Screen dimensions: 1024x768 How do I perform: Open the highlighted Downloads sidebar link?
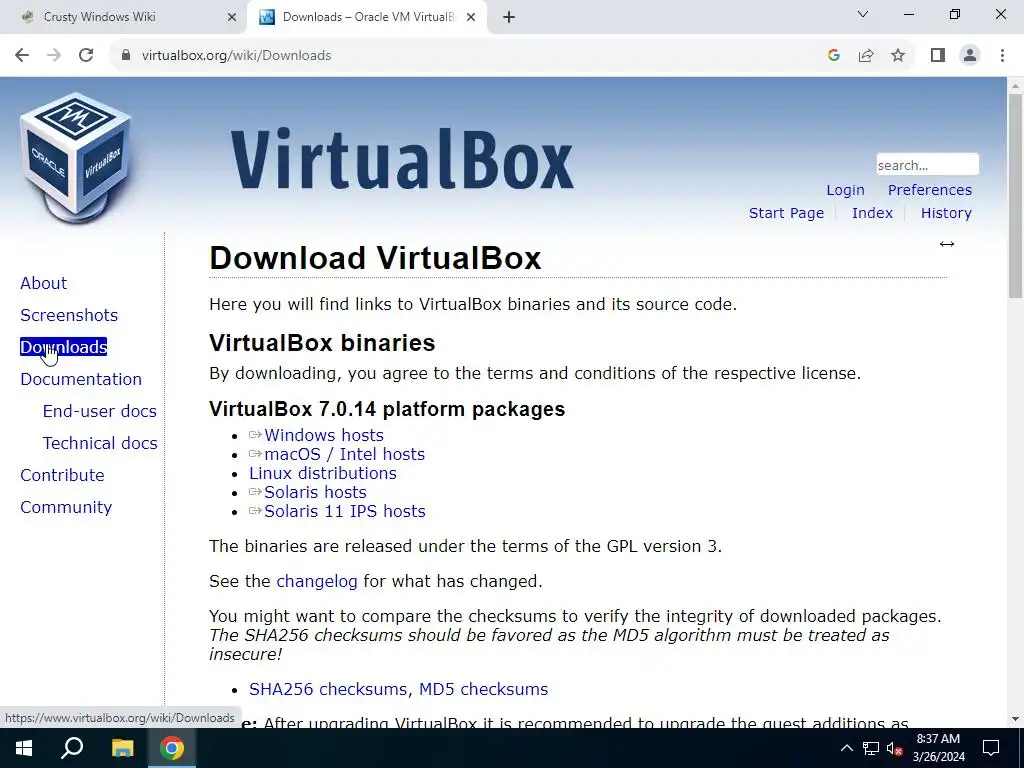coord(63,347)
